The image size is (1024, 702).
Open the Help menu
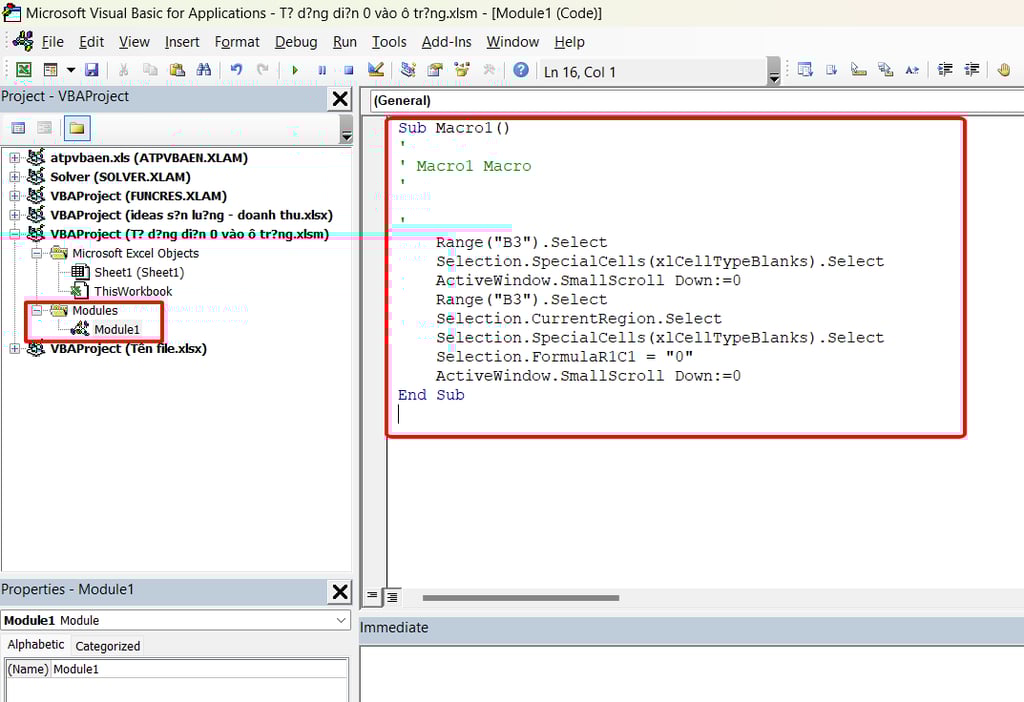point(569,42)
